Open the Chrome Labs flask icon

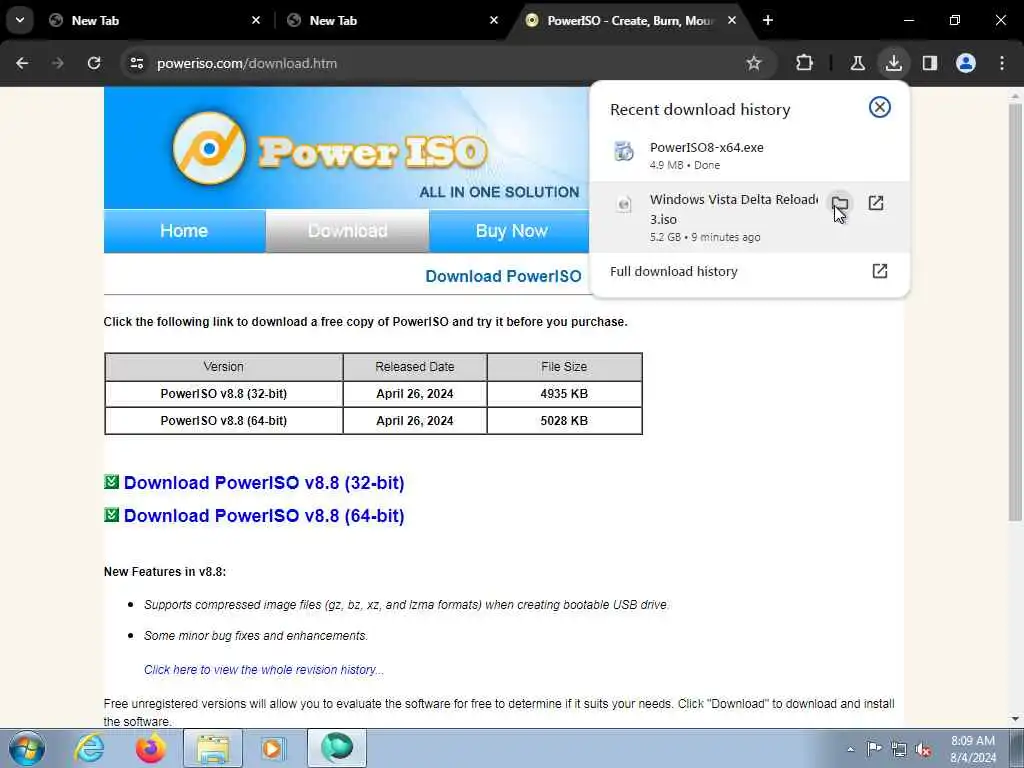click(857, 63)
